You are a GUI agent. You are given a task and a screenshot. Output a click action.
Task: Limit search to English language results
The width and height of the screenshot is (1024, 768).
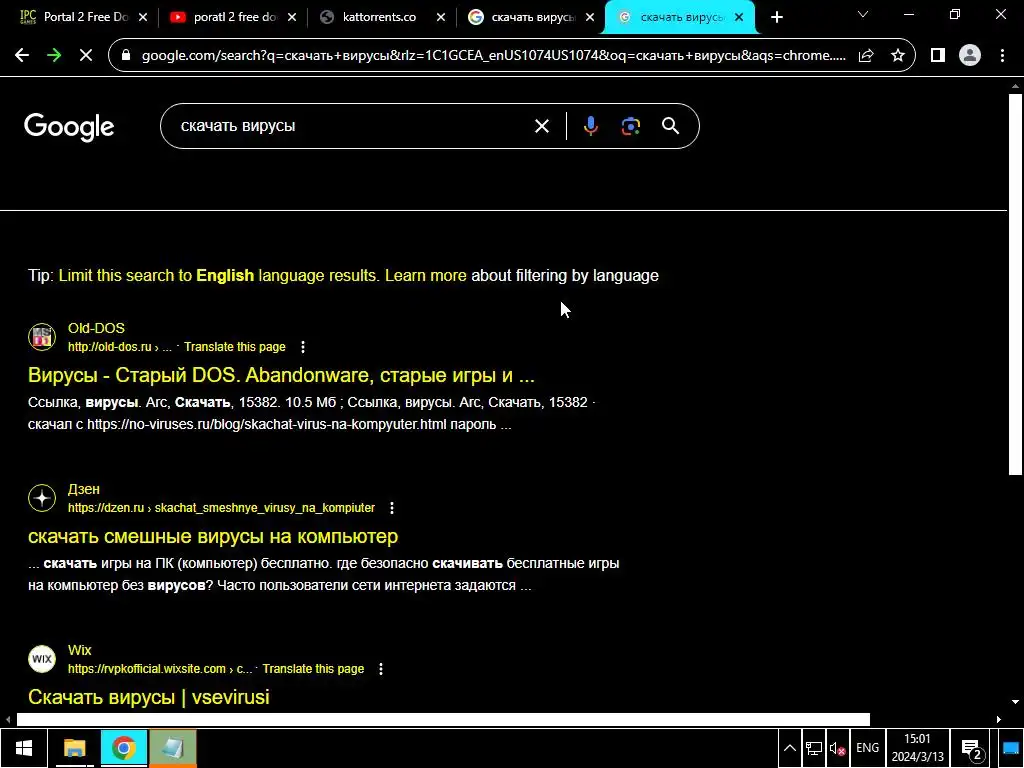tap(218, 276)
